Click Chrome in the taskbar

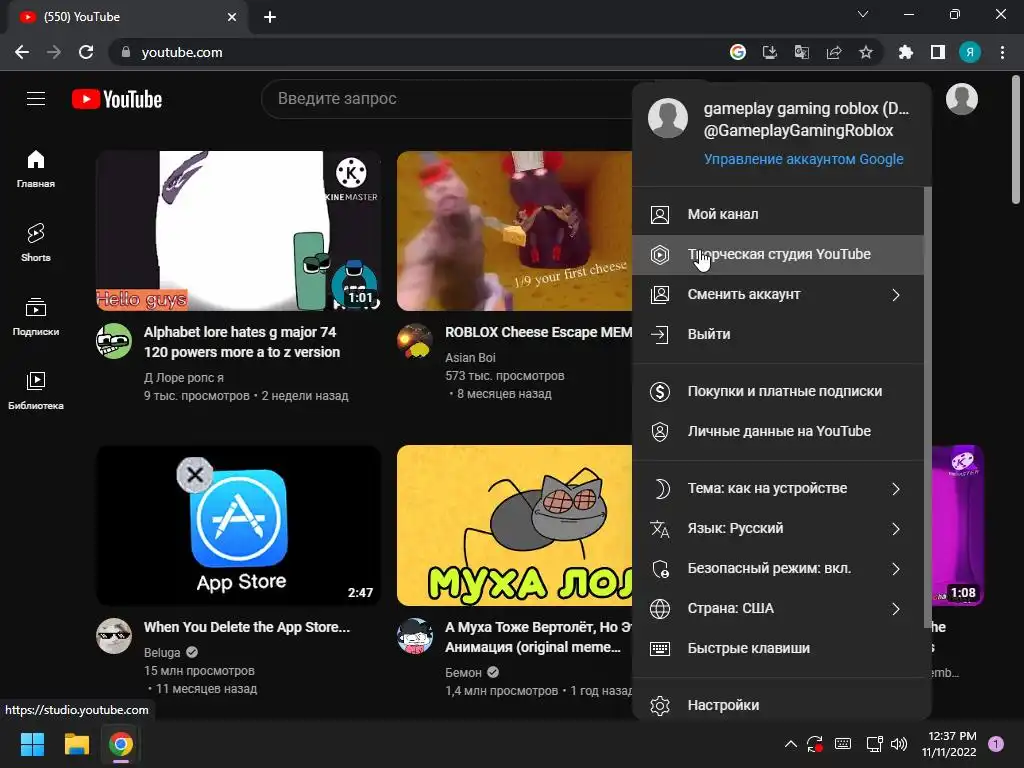121,744
